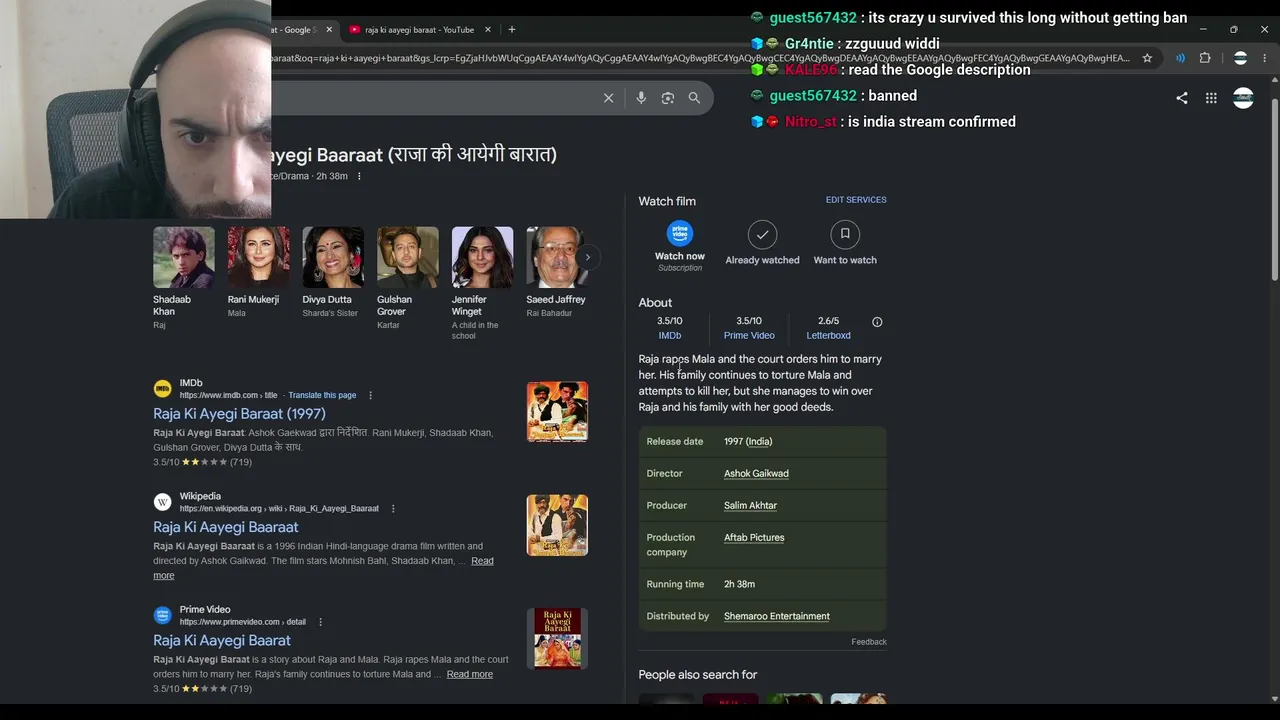The image size is (1280, 720).
Task: Click the Prime Video Watch now icon
Action: (680, 234)
